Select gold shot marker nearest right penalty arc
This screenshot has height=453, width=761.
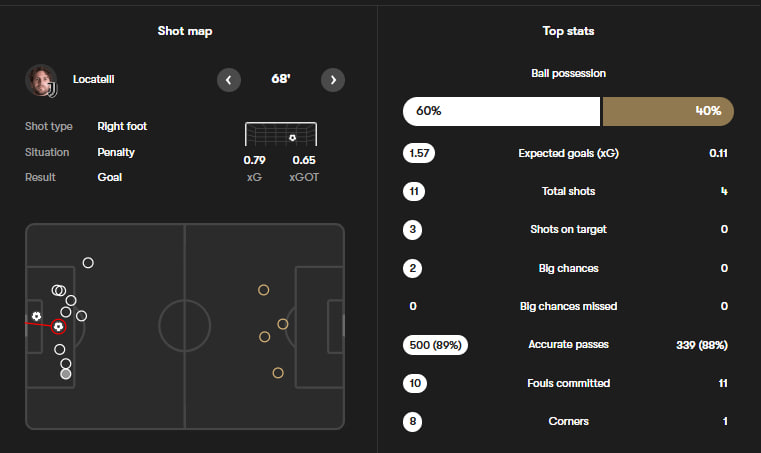pos(283,324)
